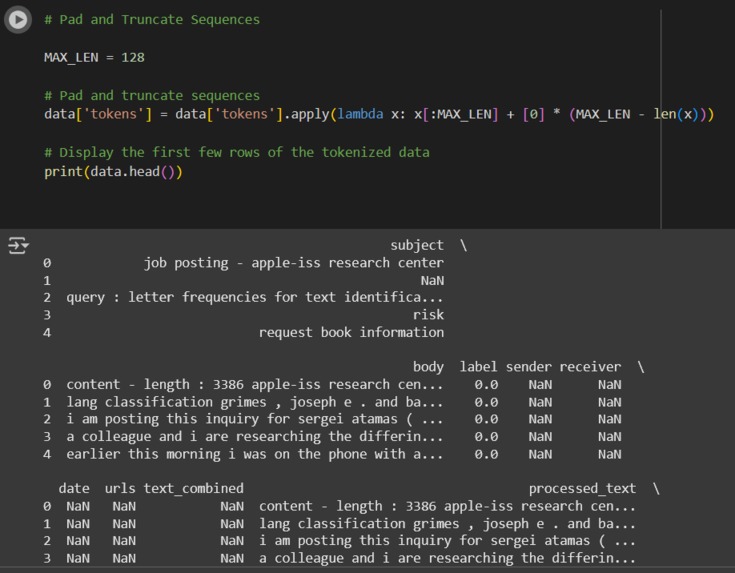
Task: Toggle the cell output options icon
Action: 18,245
